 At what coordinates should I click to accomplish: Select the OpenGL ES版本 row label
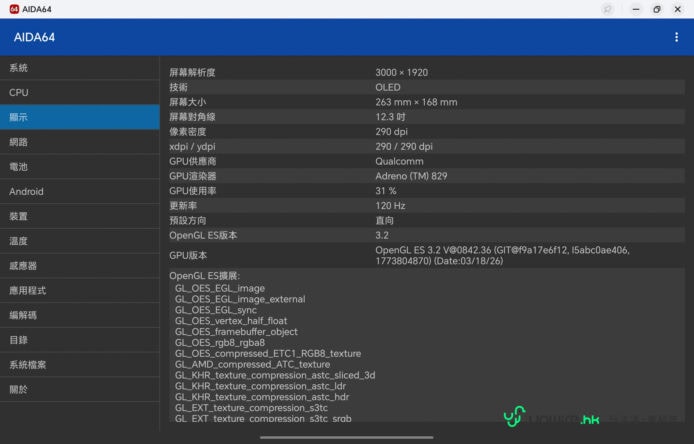coord(203,236)
